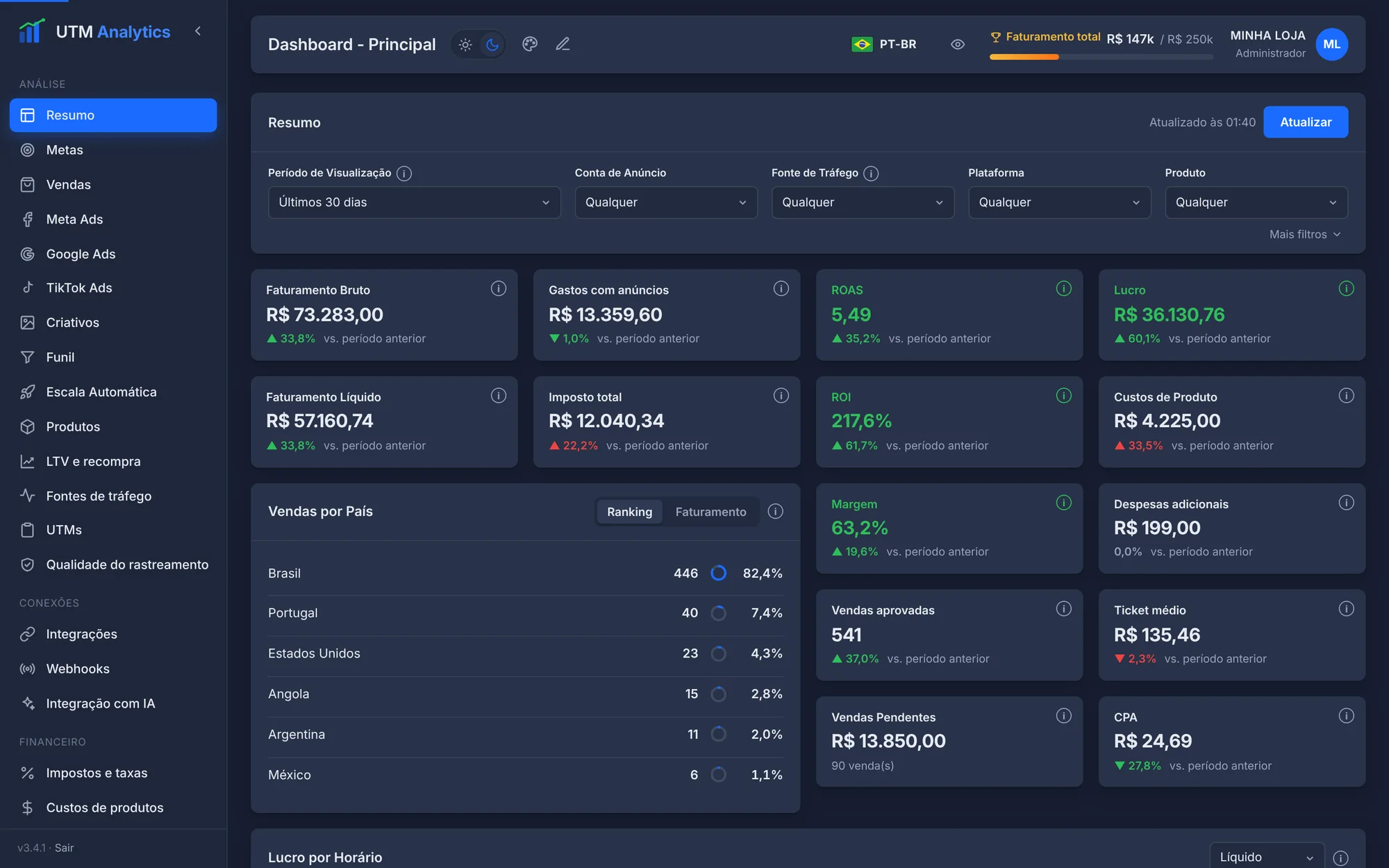Click the Integração com IA sparkle icon

click(x=28, y=703)
